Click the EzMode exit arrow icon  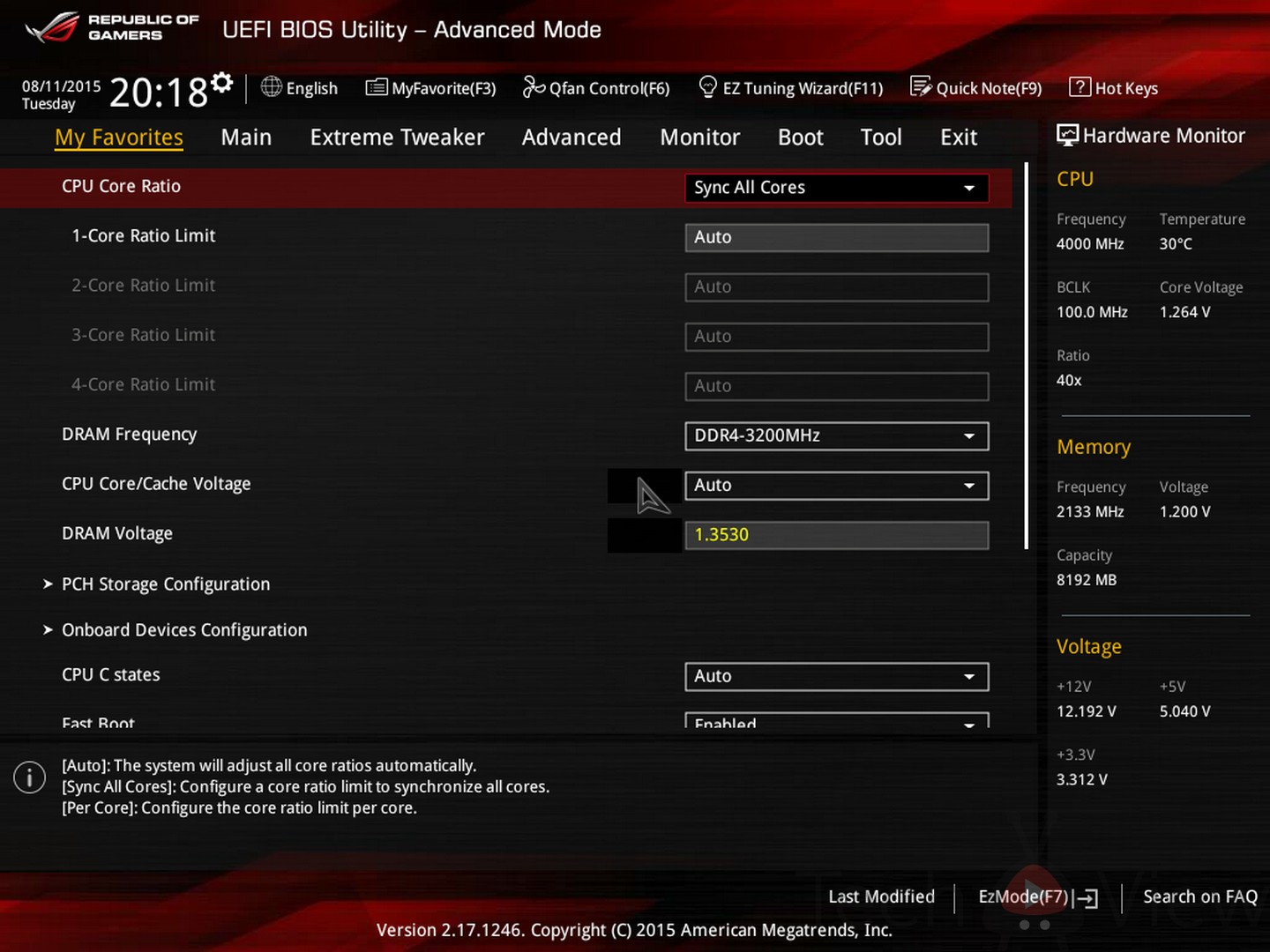coord(1088,898)
